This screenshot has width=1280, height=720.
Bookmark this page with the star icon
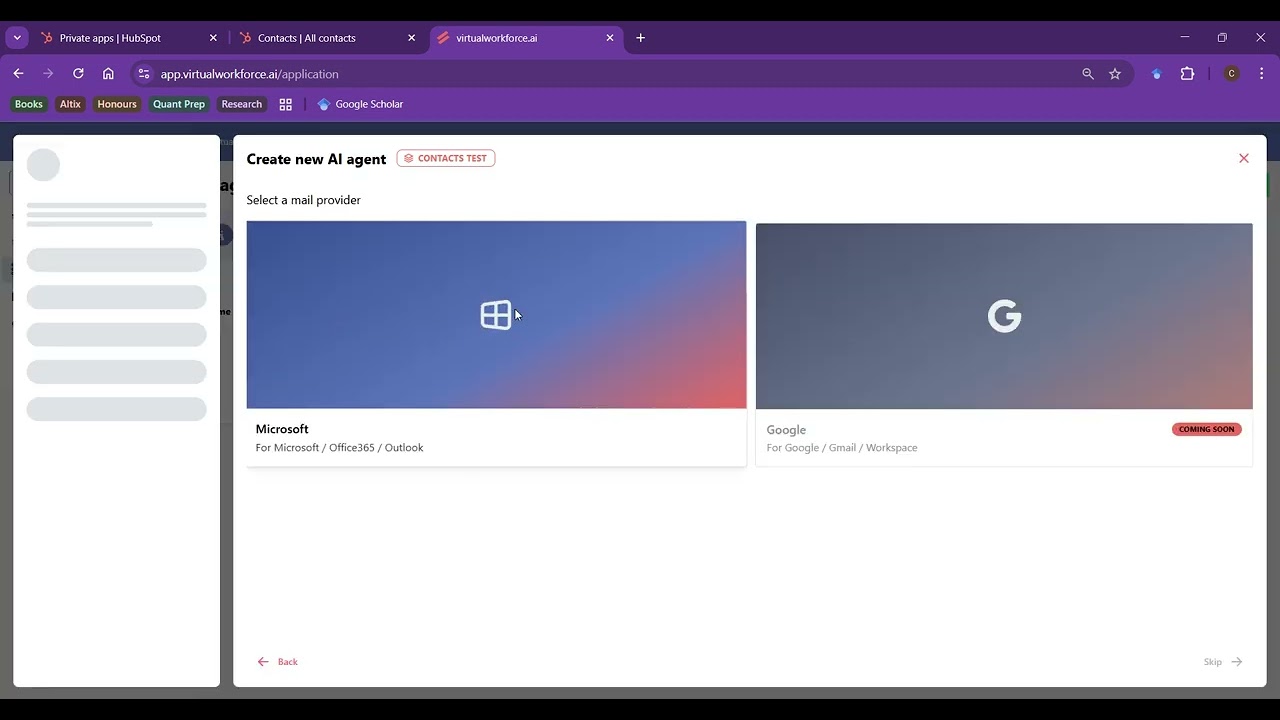(x=1115, y=74)
